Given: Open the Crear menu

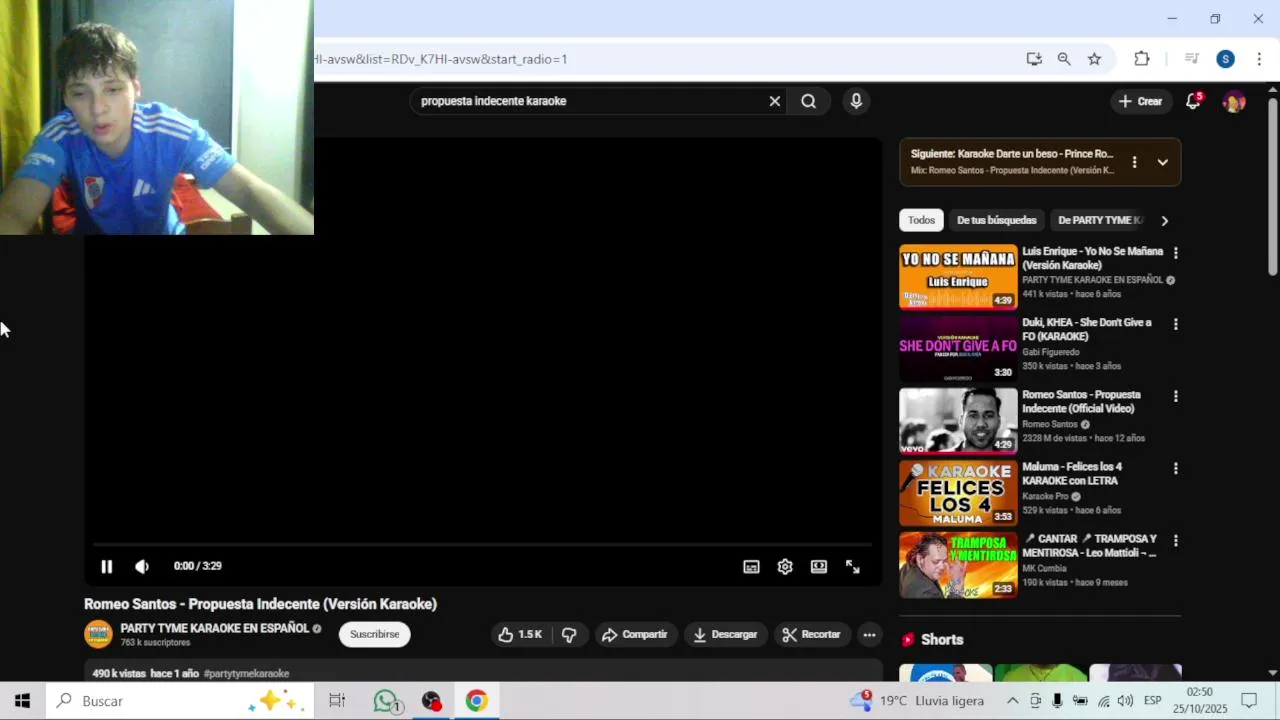Looking at the screenshot, I should [1140, 101].
